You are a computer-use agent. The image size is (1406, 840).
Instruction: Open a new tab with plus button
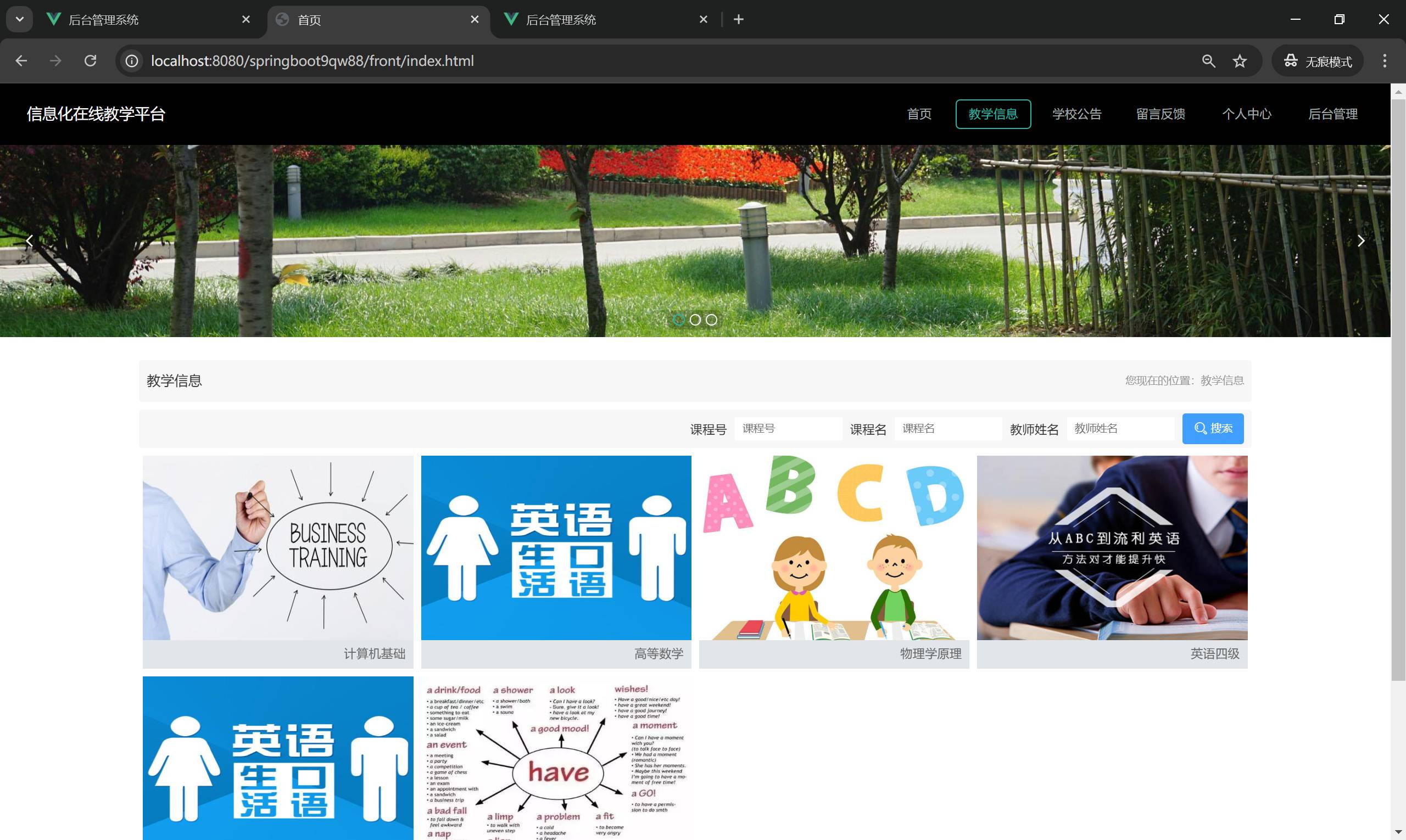738,19
